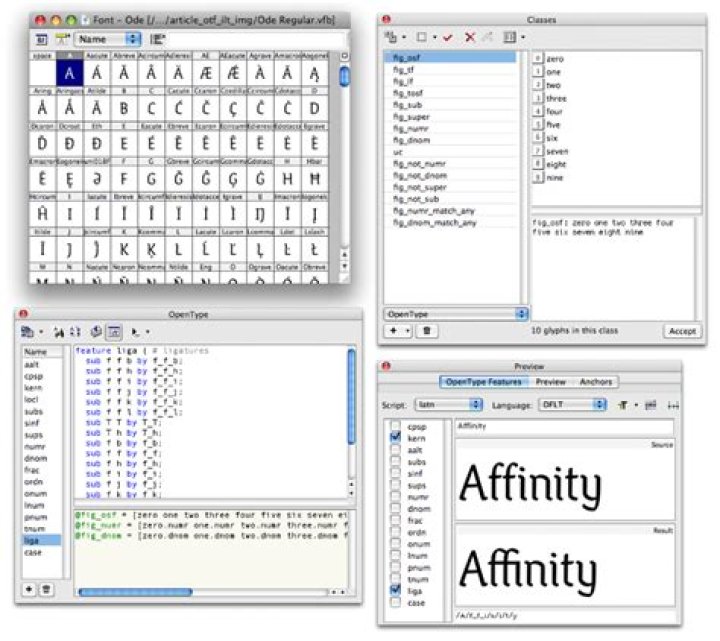This screenshot has width=720, height=641.
Task: Click the binoculars find icon in Font window
Action: click(x=62, y=39)
